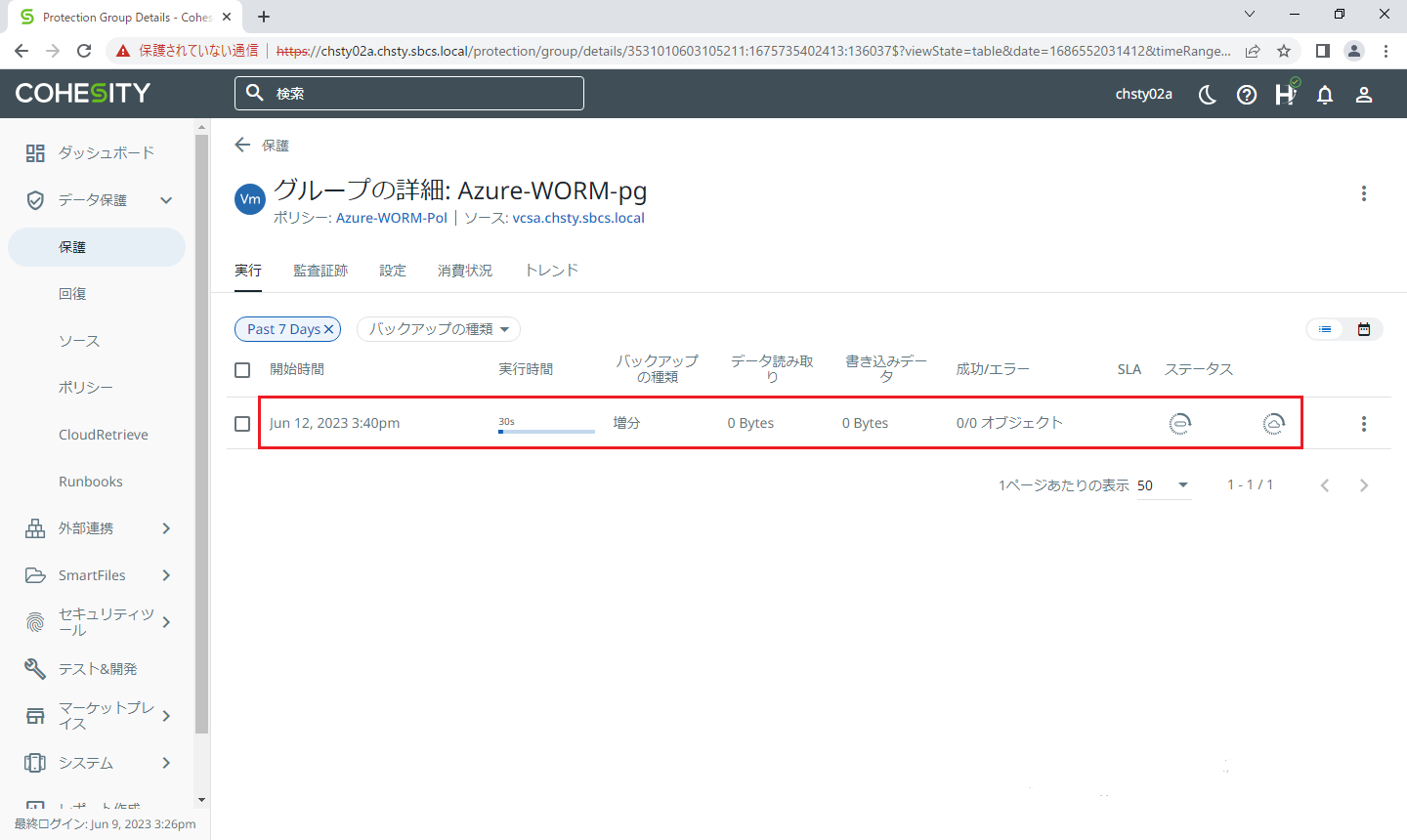Expand the セキュリティツール submenu
Viewport: 1407px width, 840px height.
tap(166, 622)
